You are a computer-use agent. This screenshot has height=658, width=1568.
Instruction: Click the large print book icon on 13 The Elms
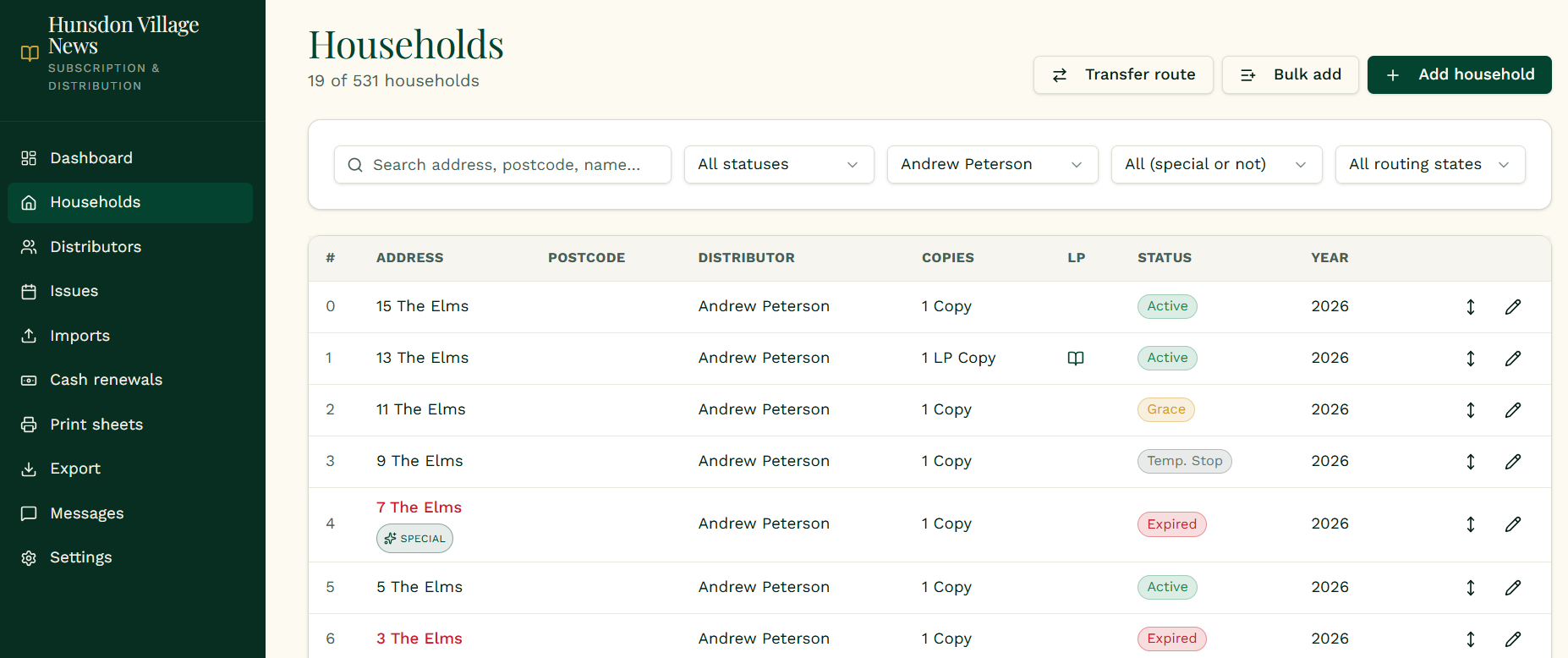point(1076,359)
